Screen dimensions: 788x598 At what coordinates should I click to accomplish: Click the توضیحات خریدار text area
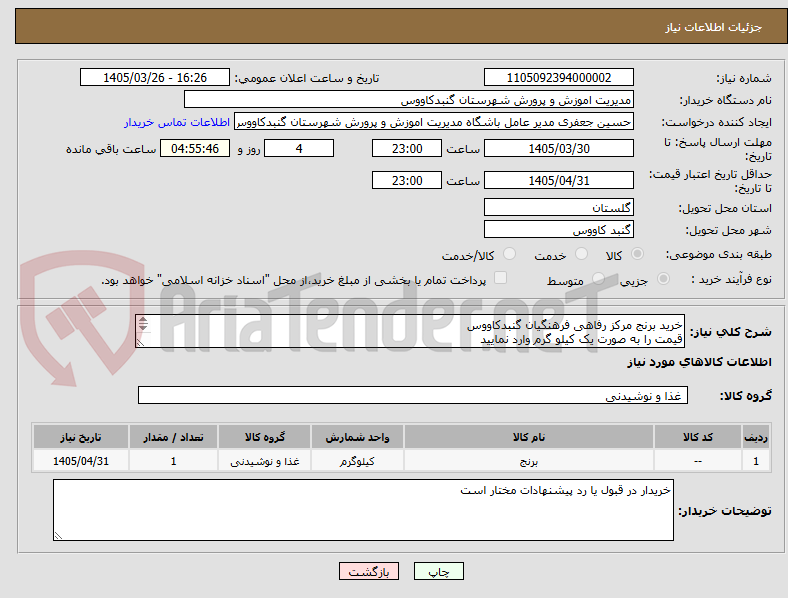coord(363,510)
